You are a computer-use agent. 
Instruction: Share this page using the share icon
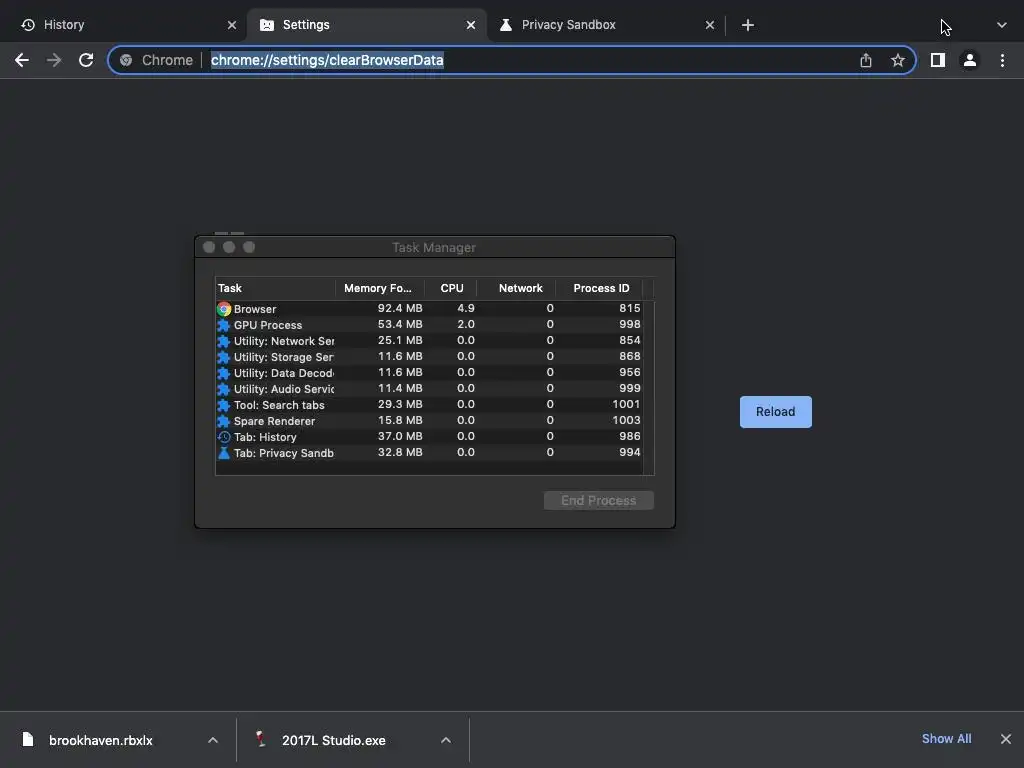tap(865, 60)
